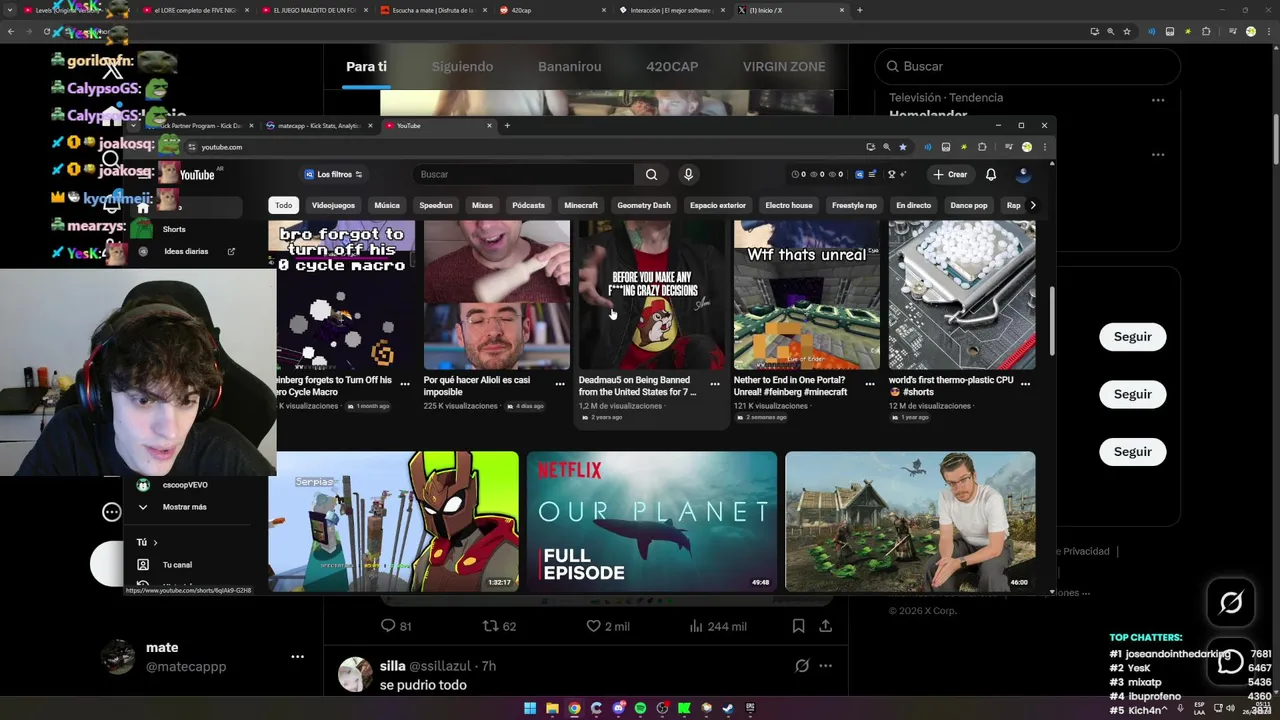Open the VIRGIN ZONE tab on X

pyautogui.click(x=784, y=67)
